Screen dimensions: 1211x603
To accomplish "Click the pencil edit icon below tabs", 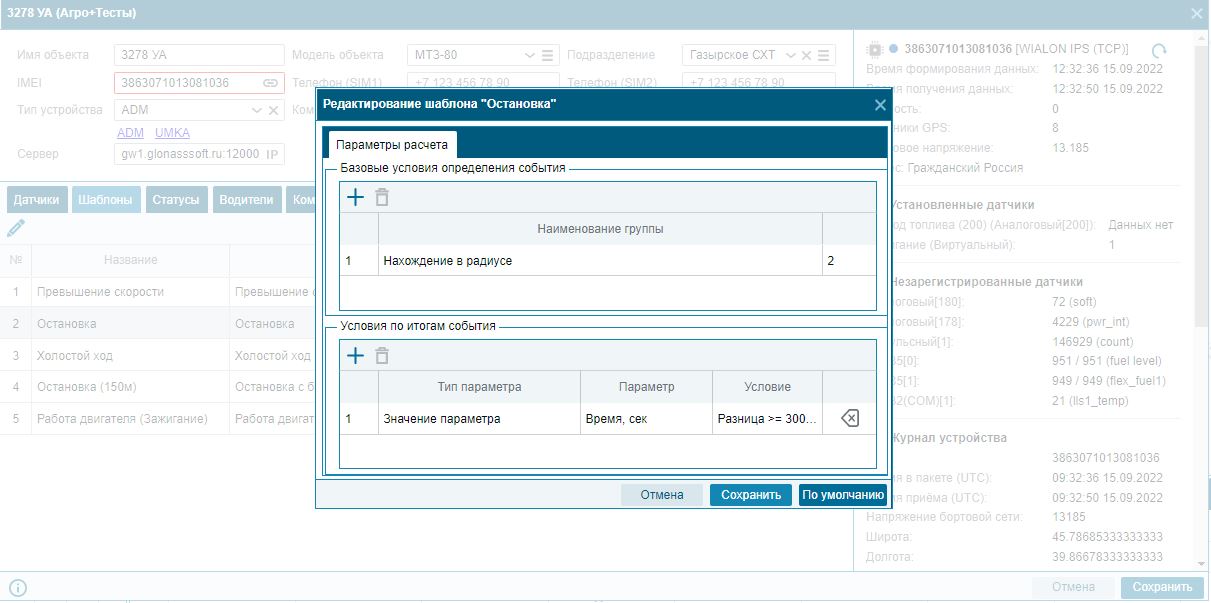I will tap(15, 229).
